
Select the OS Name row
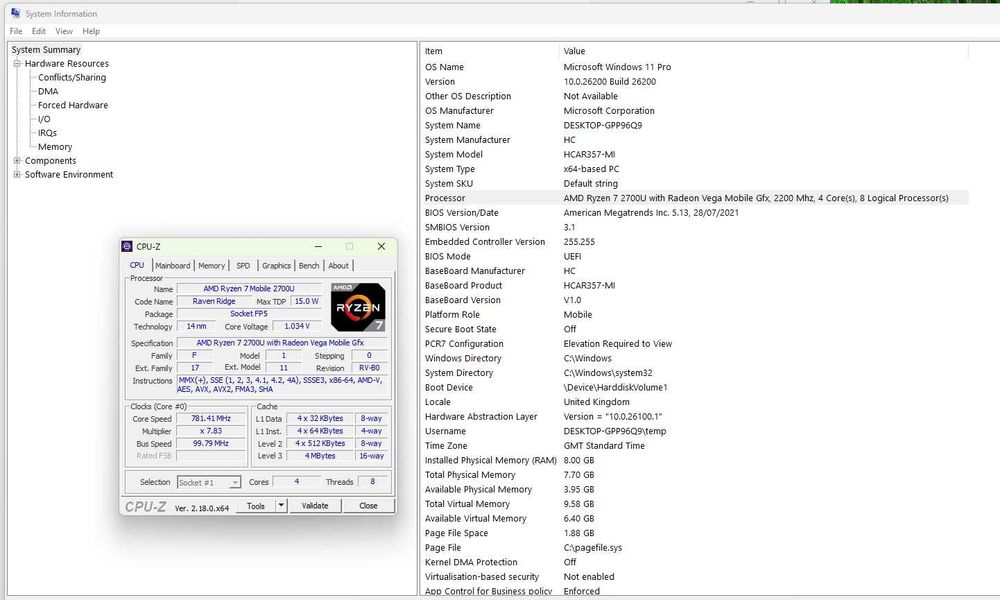click(x=696, y=67)
